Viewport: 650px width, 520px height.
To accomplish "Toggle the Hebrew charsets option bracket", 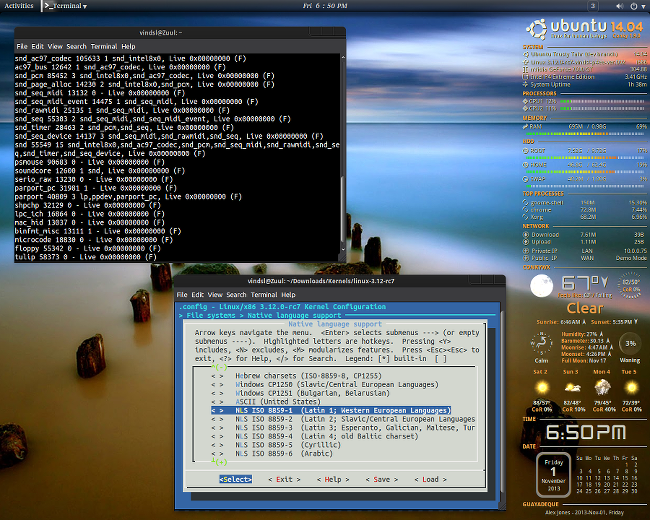I will 217,376.
